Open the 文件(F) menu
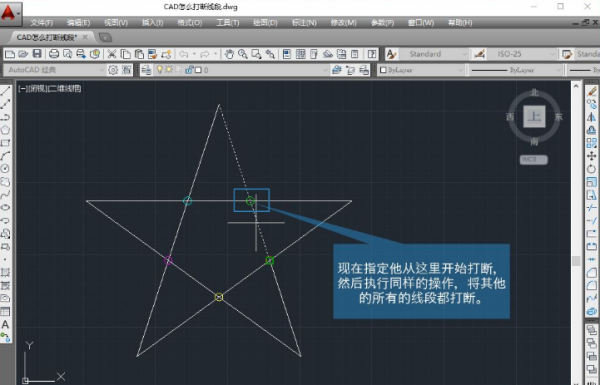The width and height of the screenshot is (600, 385). (x=42, y=23)
